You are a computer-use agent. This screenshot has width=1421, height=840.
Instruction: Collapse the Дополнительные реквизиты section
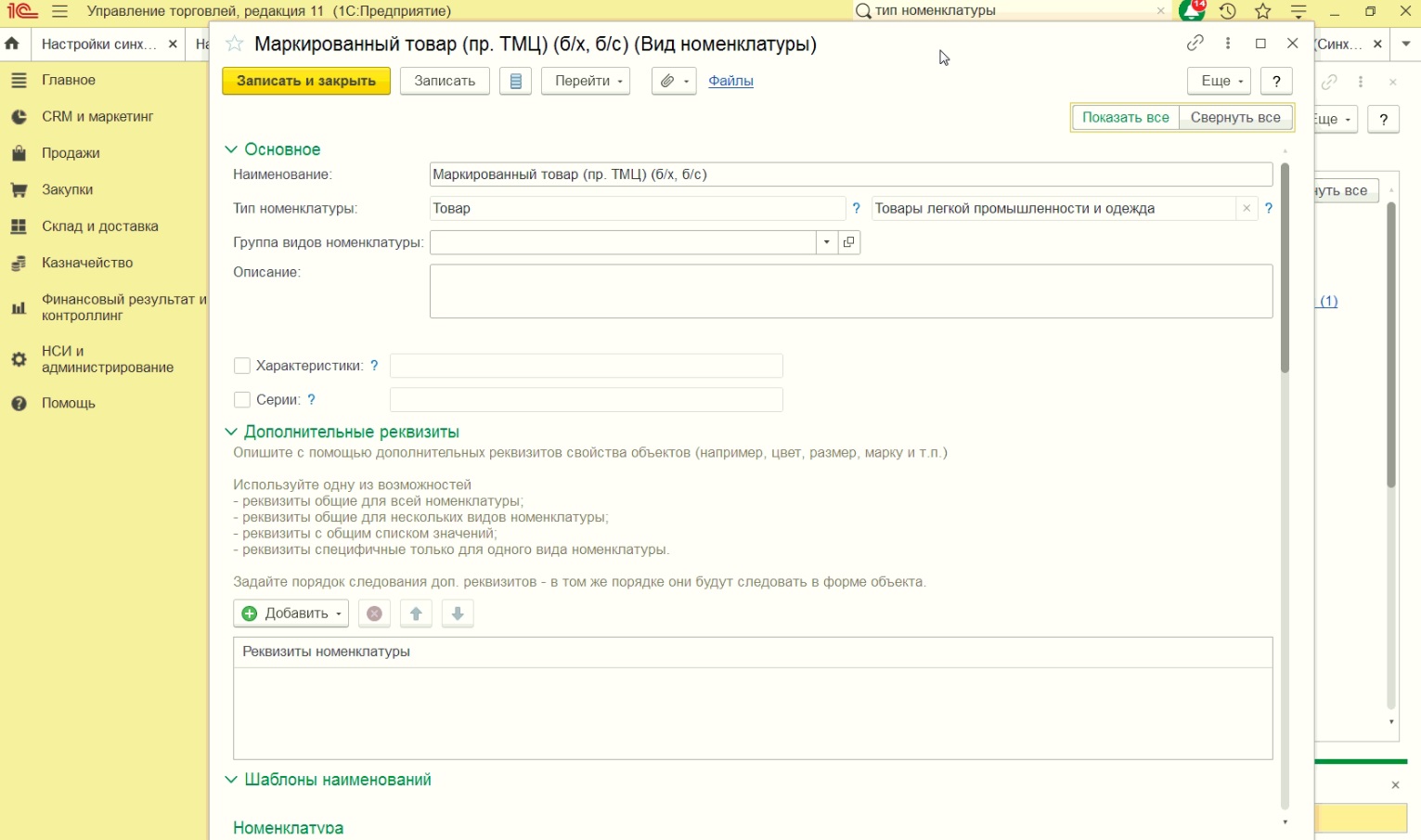point(231,433)
